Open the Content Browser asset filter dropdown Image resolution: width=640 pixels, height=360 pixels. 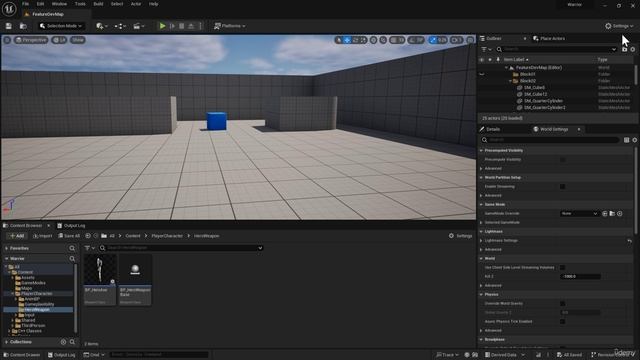point(89,248)
